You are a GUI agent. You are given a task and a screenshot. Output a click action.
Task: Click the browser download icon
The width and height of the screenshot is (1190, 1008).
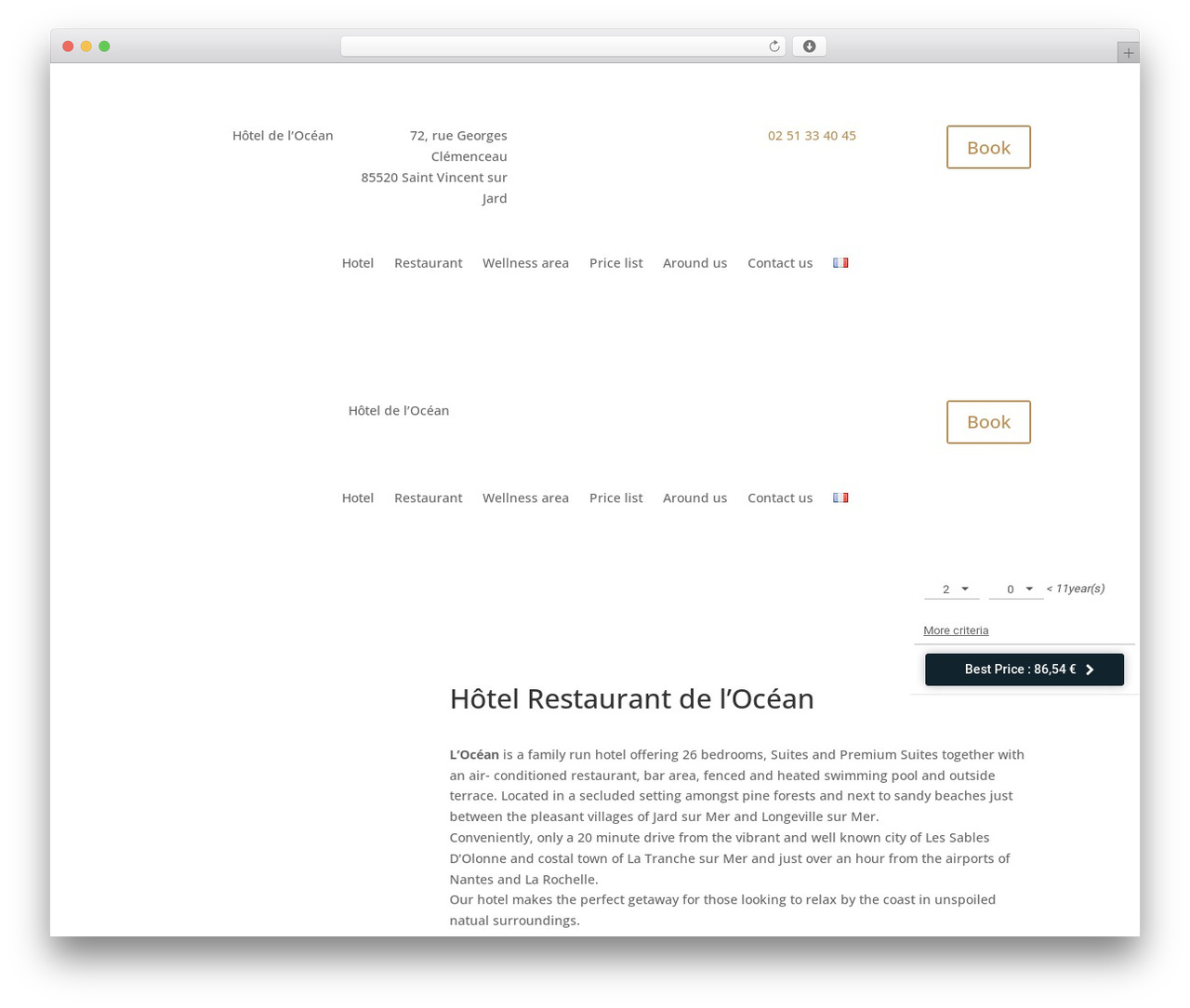(809, 46)
